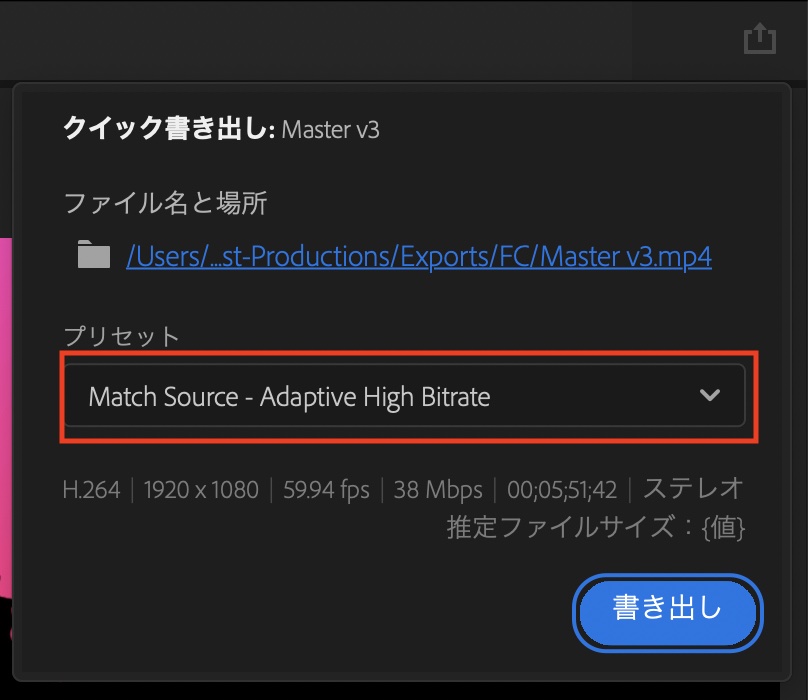Click the folder icon beside the file path

coord(94,254)
